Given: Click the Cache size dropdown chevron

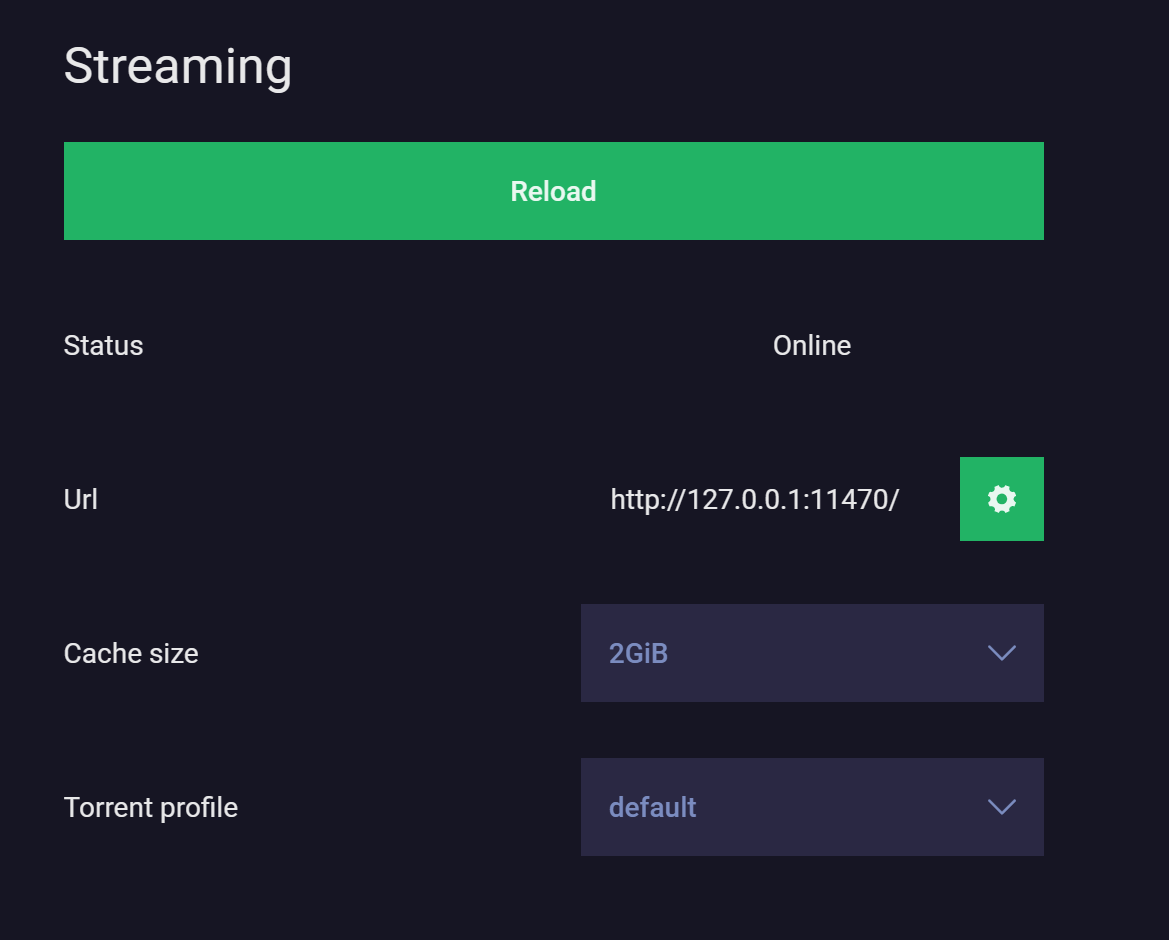Looking at the screenshot, I should [1001, 653].
